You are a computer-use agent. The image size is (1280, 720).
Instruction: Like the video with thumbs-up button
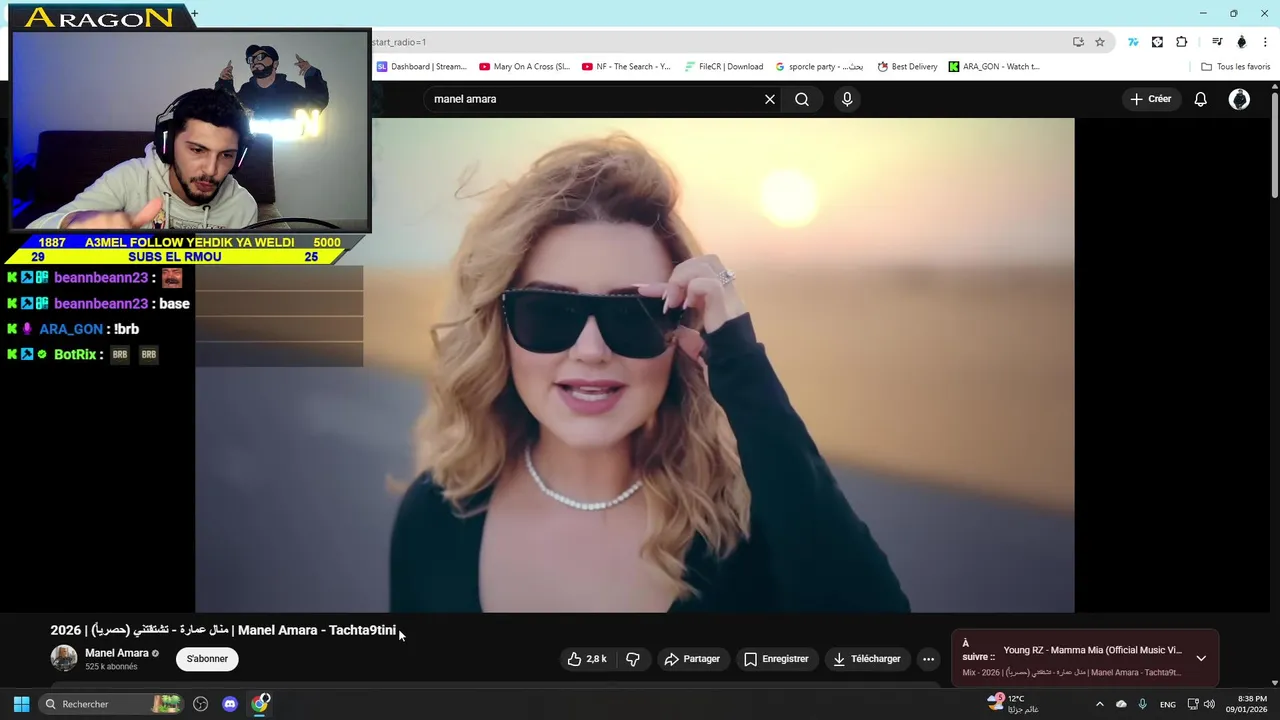(587, 659)
